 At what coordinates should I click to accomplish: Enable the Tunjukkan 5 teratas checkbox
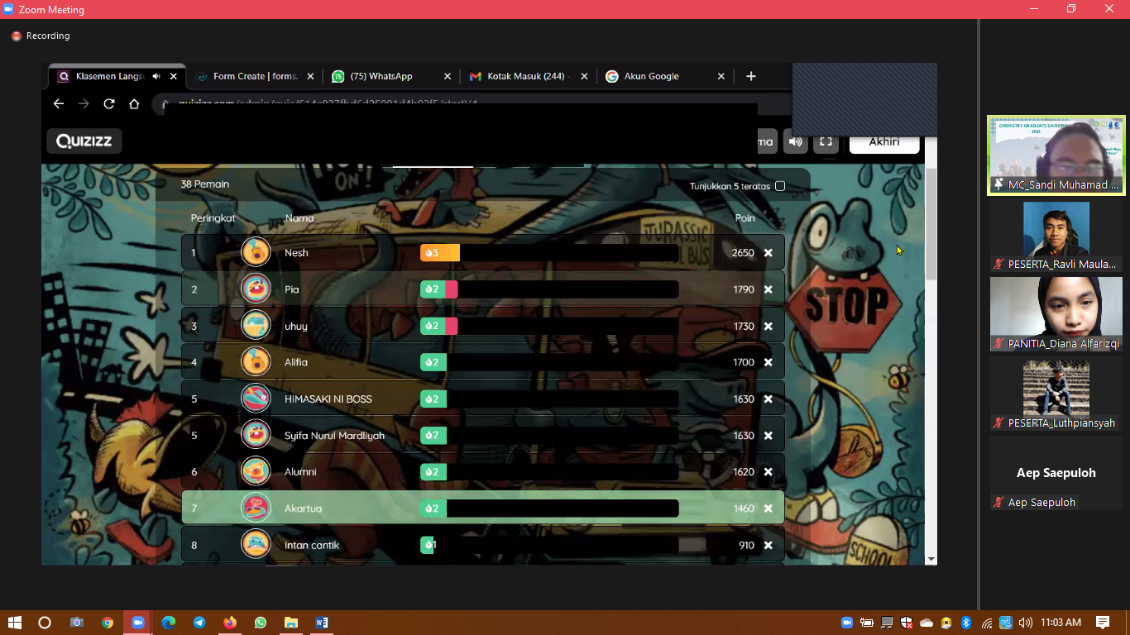pyautogui.click(x=780, y=186)
